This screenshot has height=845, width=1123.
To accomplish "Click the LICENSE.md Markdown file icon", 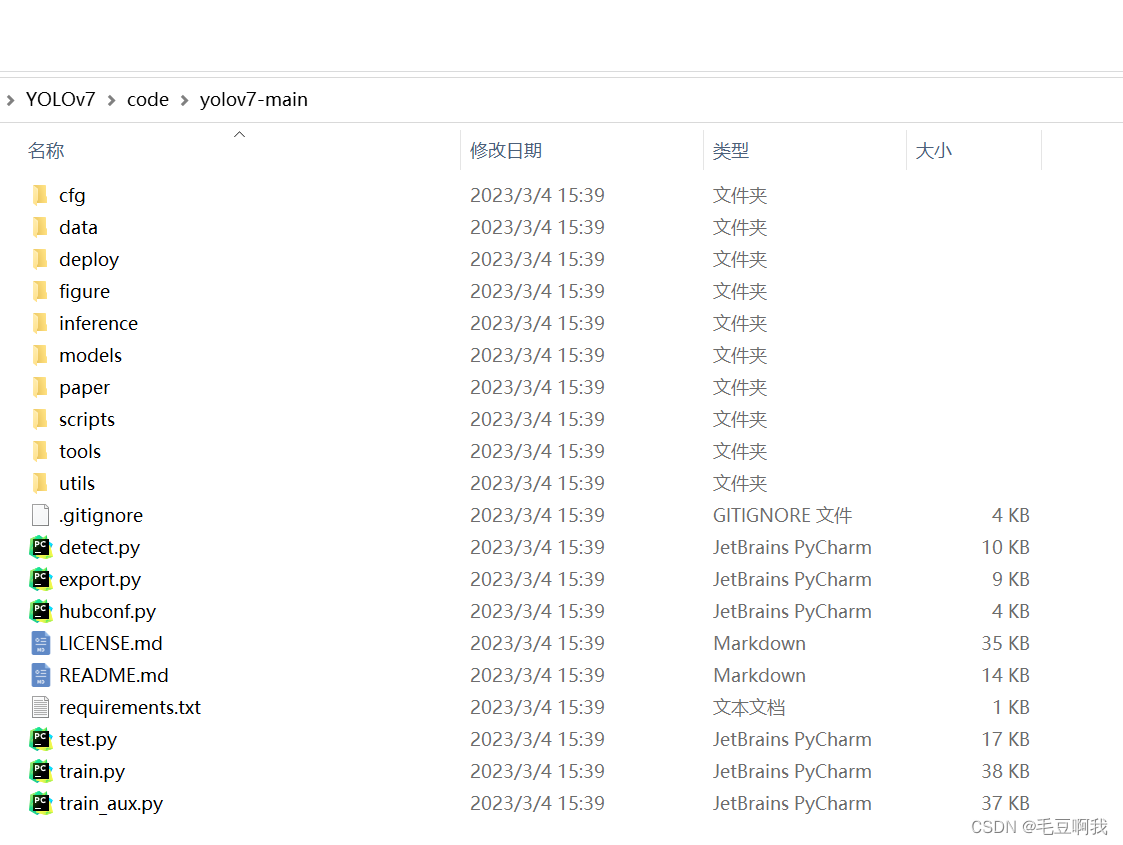I will click(41, 643).
